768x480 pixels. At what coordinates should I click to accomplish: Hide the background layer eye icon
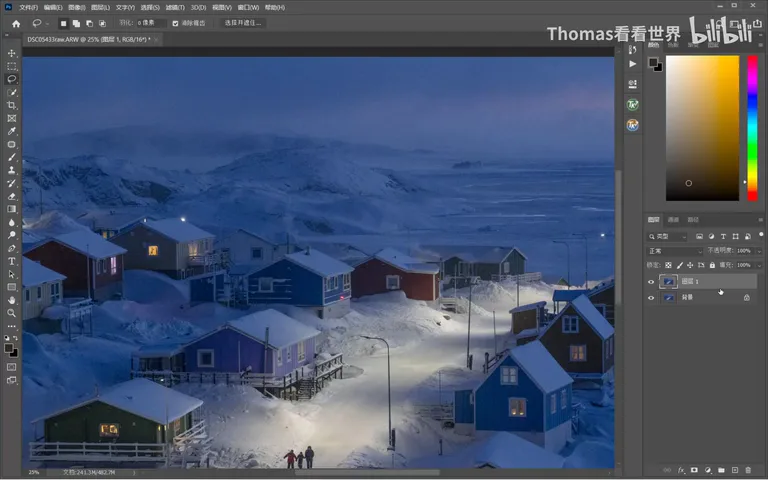(x=651, y=298)
